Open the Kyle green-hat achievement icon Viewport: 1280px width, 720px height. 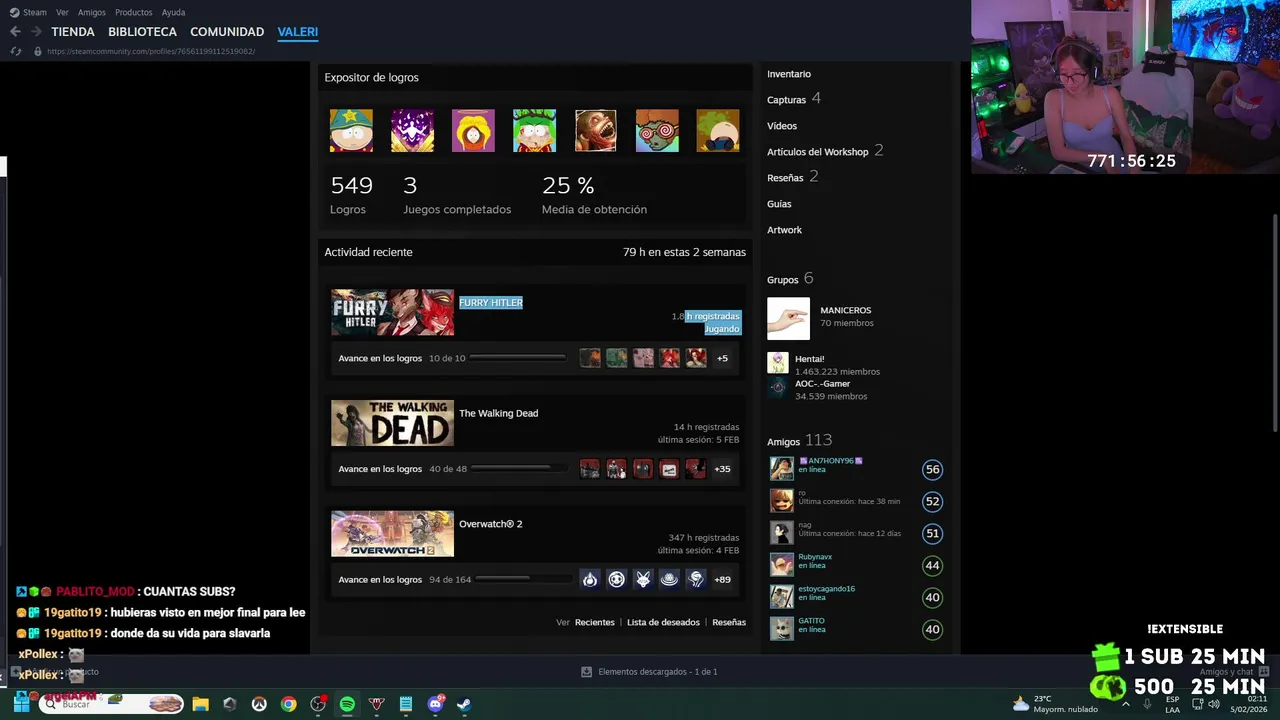click(534, 131)
